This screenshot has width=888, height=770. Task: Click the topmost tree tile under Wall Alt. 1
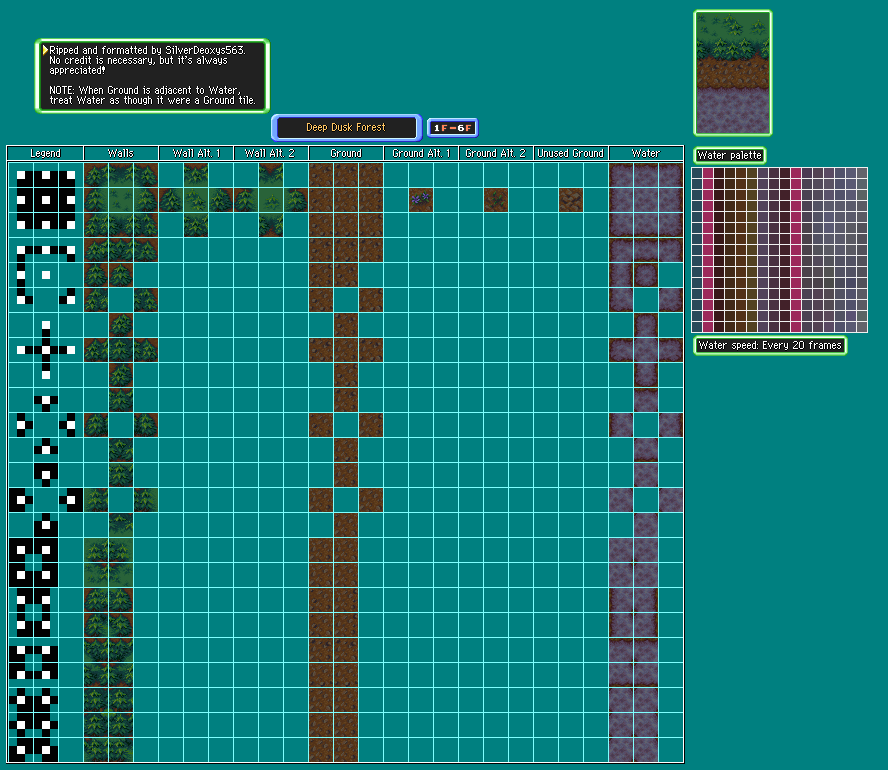coord(196,175)
